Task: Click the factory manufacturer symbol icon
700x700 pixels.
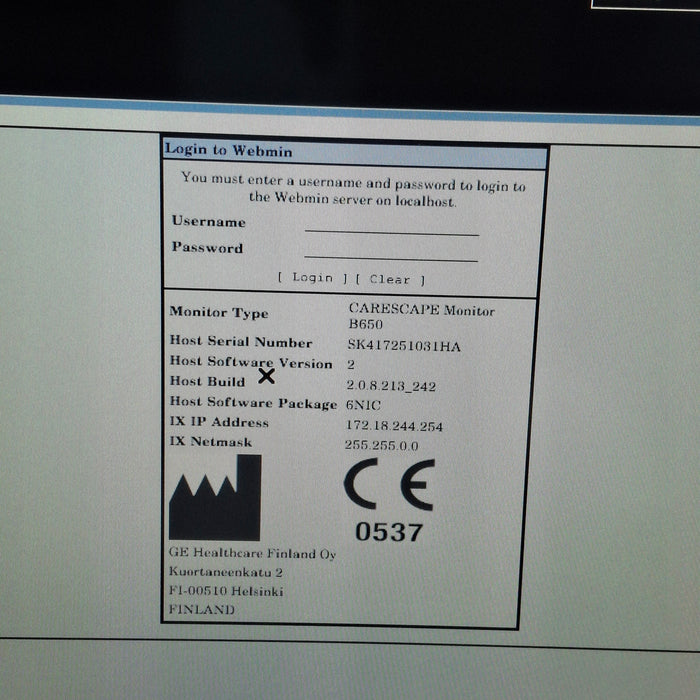Action: click(x=214, y=498)
